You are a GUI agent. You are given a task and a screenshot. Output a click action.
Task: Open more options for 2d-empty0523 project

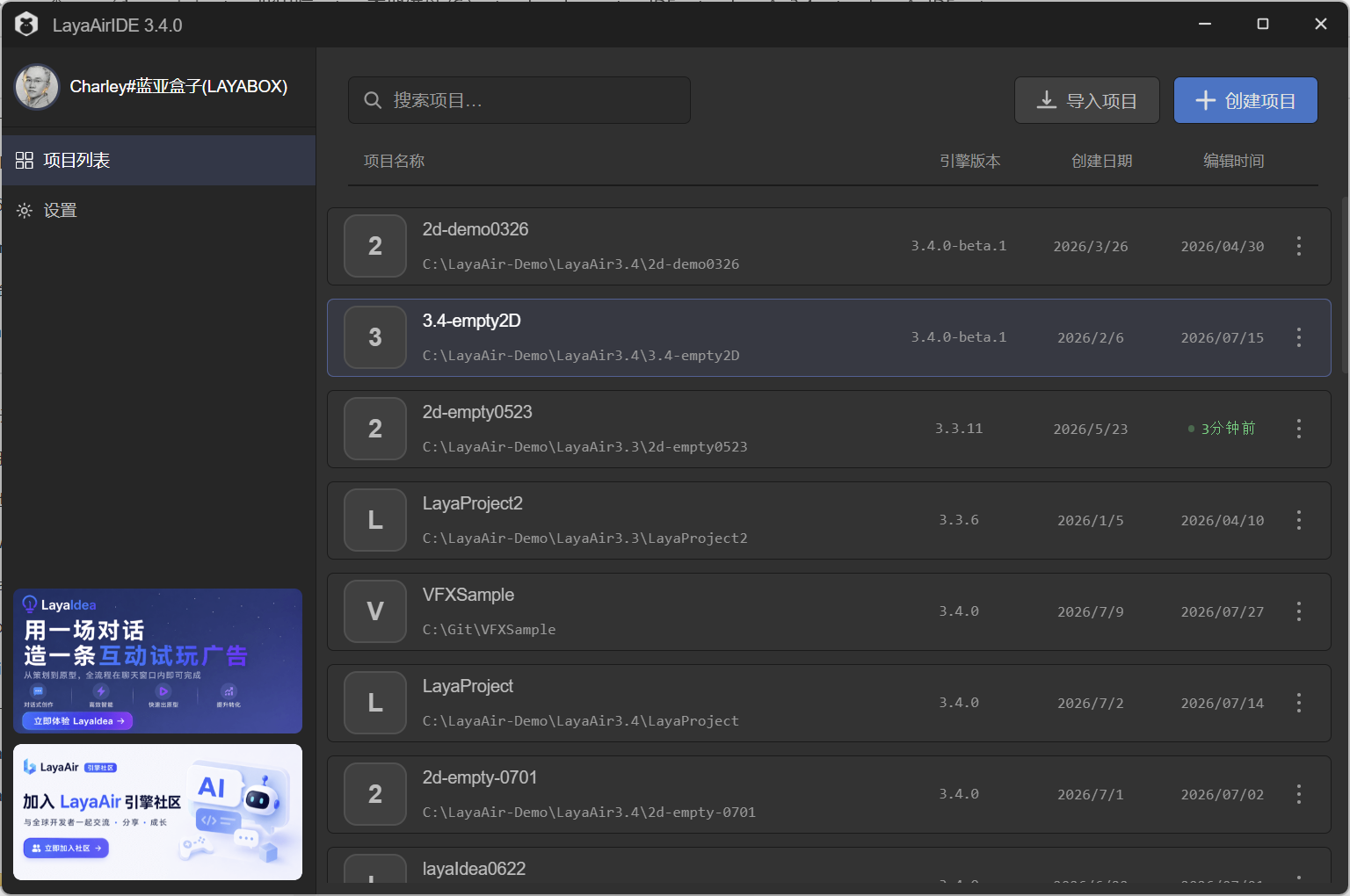[x=1298, y=429]
